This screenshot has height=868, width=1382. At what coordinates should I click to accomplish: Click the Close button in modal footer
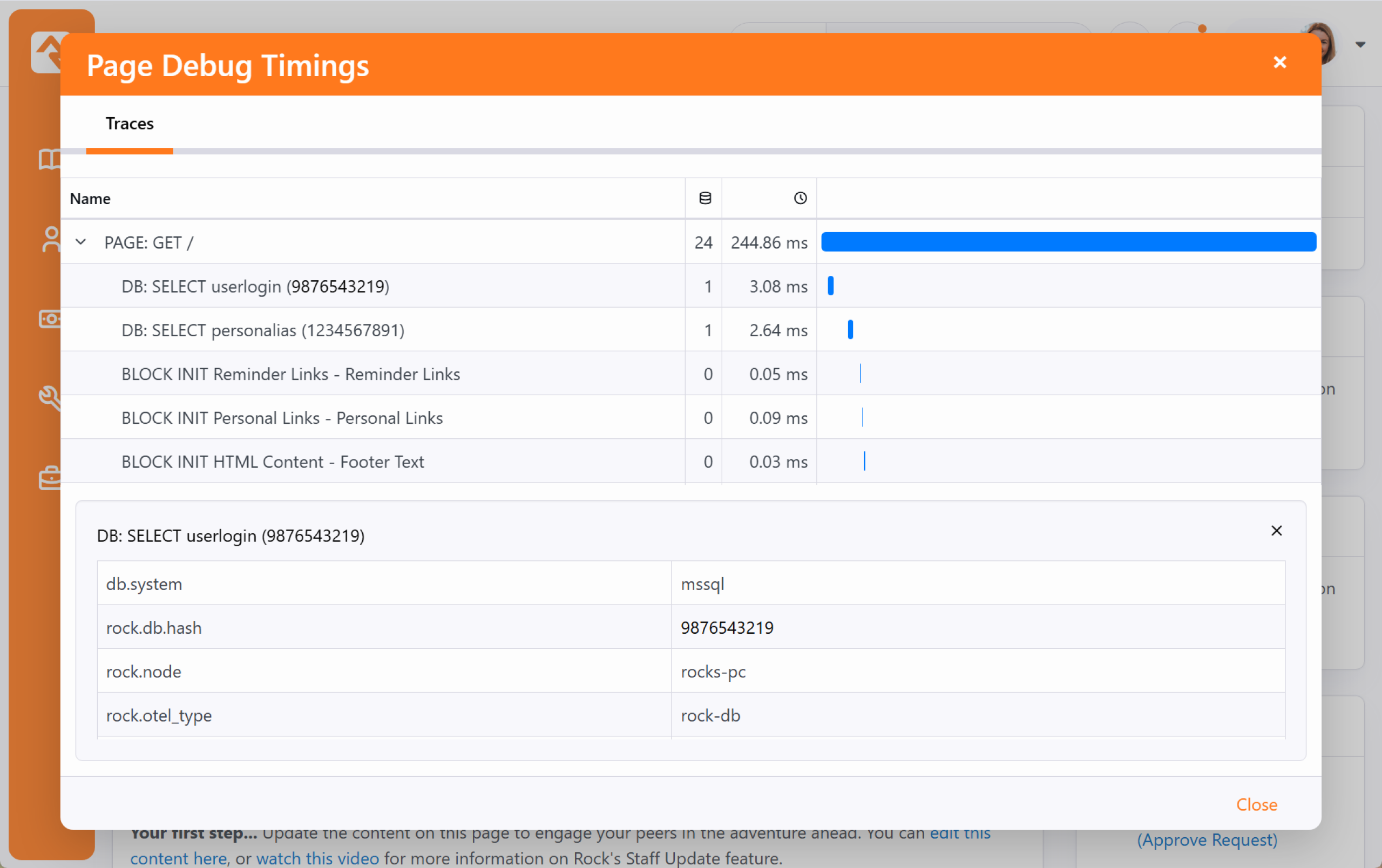[x=1256, y=804]
